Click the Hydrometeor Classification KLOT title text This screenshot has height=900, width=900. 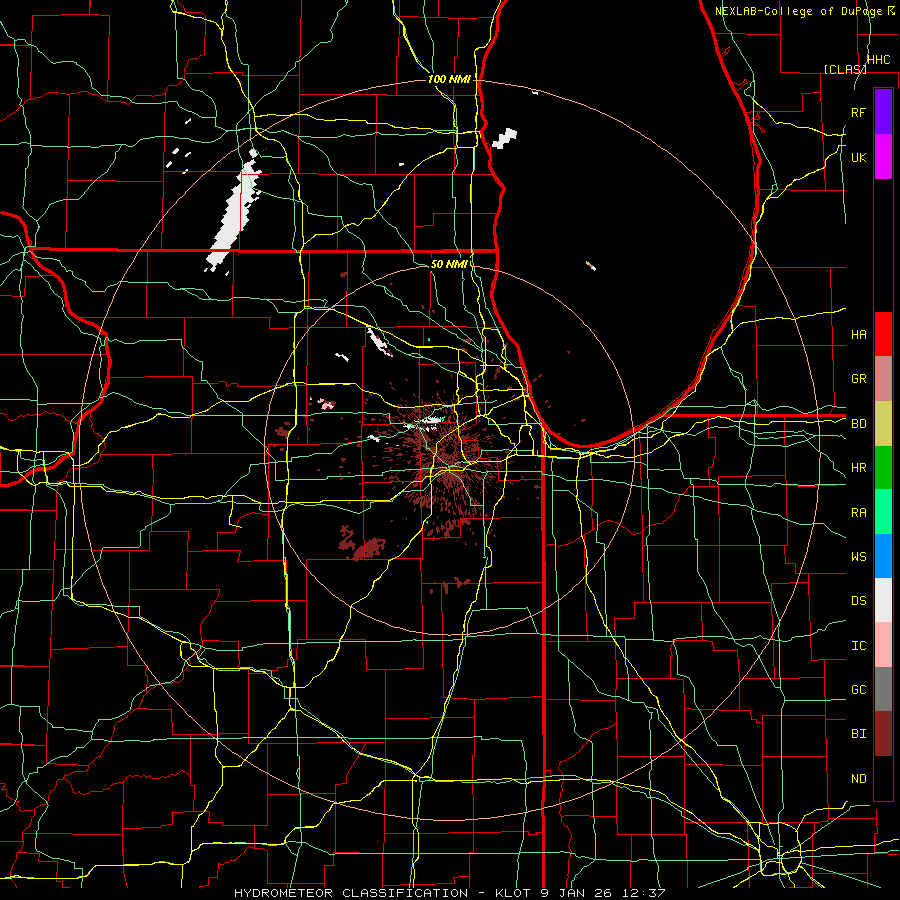tap(449, 893)
